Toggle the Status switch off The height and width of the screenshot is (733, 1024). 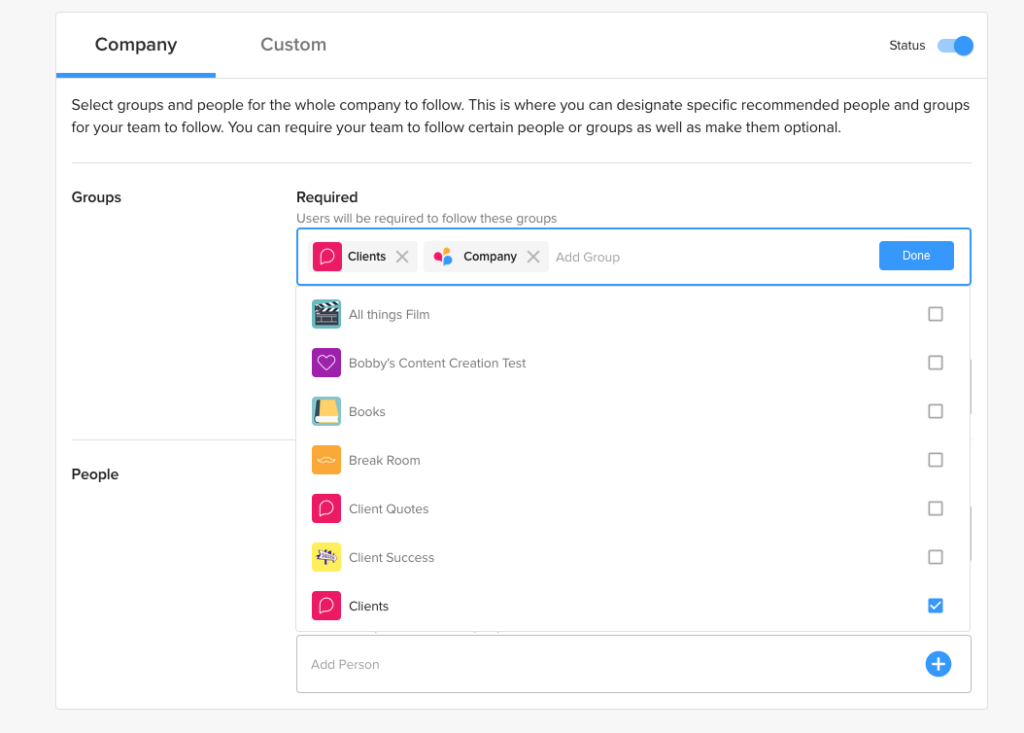point(955,46)
